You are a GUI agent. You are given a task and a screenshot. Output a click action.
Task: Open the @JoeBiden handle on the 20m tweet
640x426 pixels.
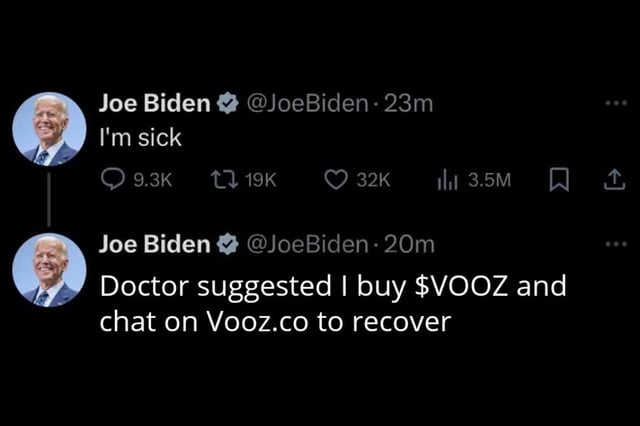click(307, 245)
